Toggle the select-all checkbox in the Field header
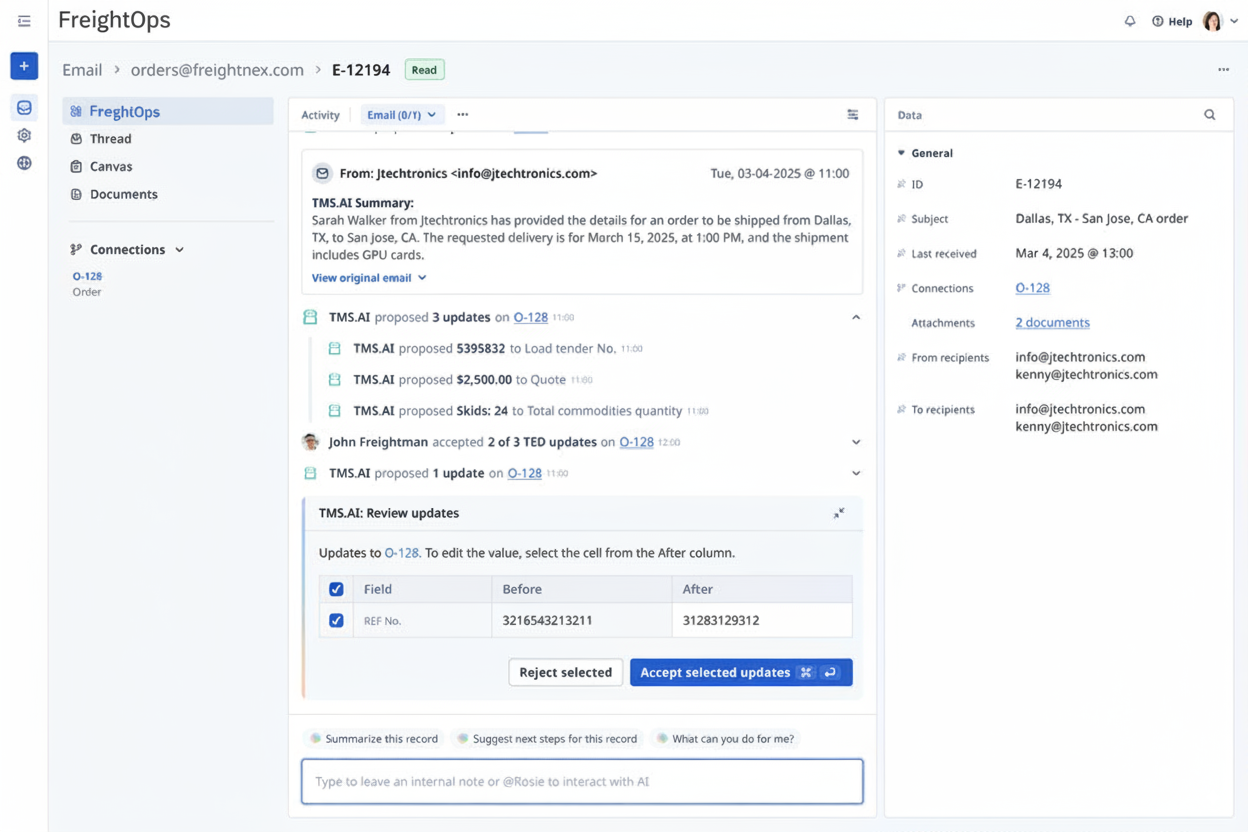Screen dimensions: 1248x832 click(336, 589)
